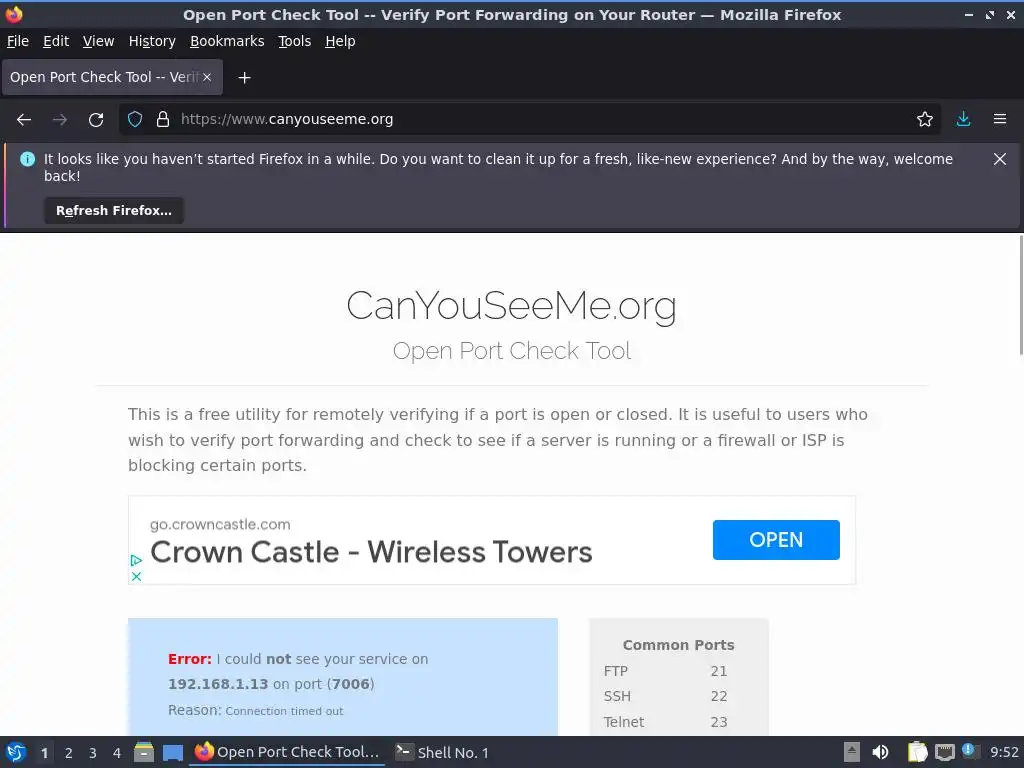
Task: Dismiss the Firefox refresh notification bar
Action: [x=1000, y=159]
